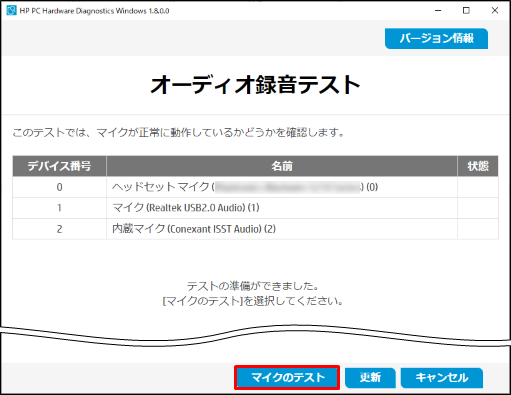Viewport: 511px width, 395px height.
Task: Select the 内蔵マイク (Conexant ISST Audio) row
Action: click(x=255, y=229)
